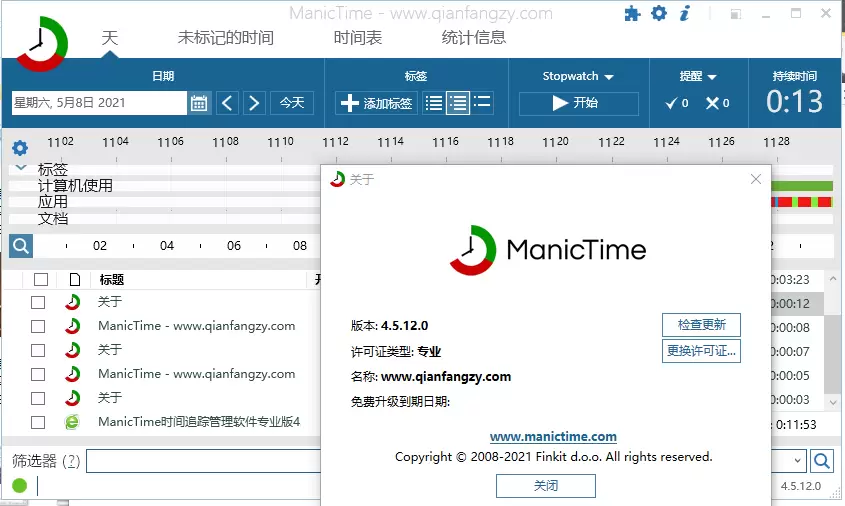845x506 pixels.
Task: Select the first tag list view icon
Action: [x=434, y=102]
